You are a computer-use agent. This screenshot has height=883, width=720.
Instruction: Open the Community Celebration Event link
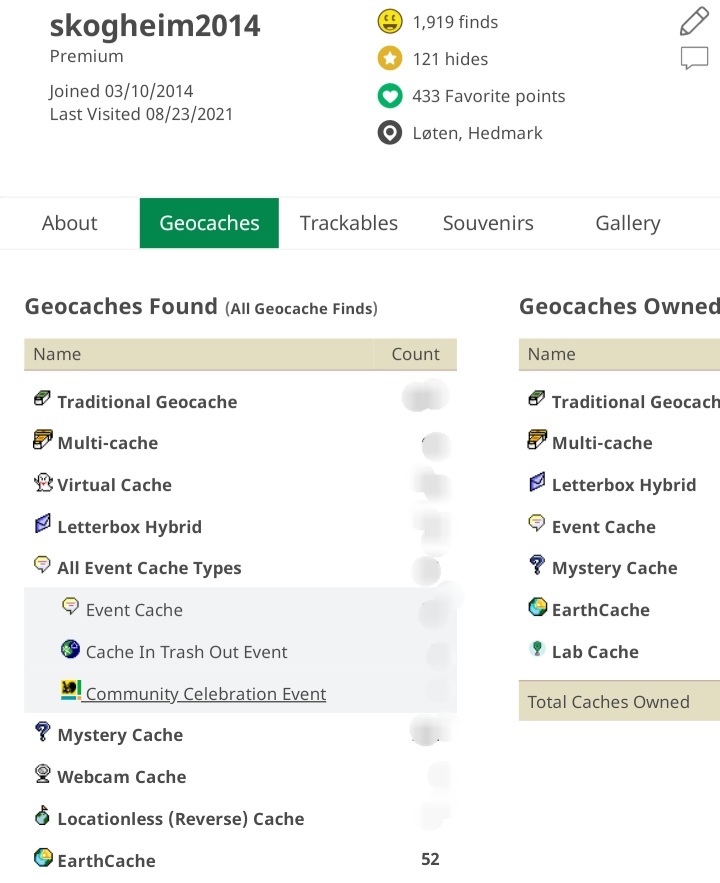(x=206, y=694)
